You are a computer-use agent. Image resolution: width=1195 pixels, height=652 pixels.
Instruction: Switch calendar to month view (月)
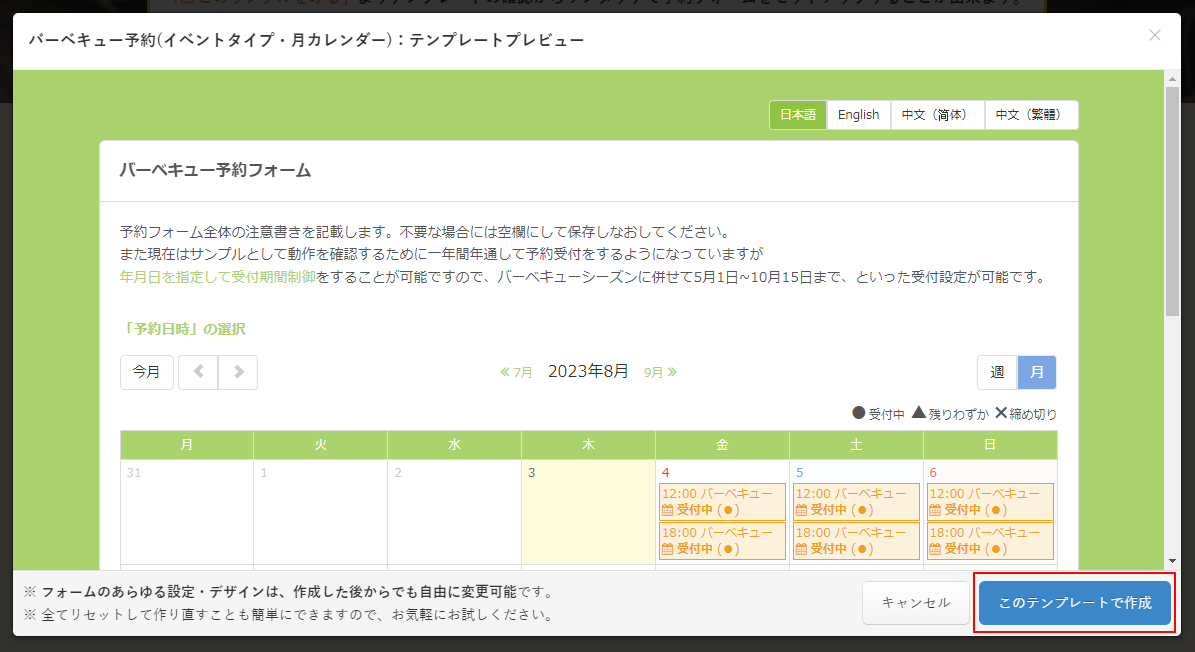pyautogui.click(x=1037, y=372)
